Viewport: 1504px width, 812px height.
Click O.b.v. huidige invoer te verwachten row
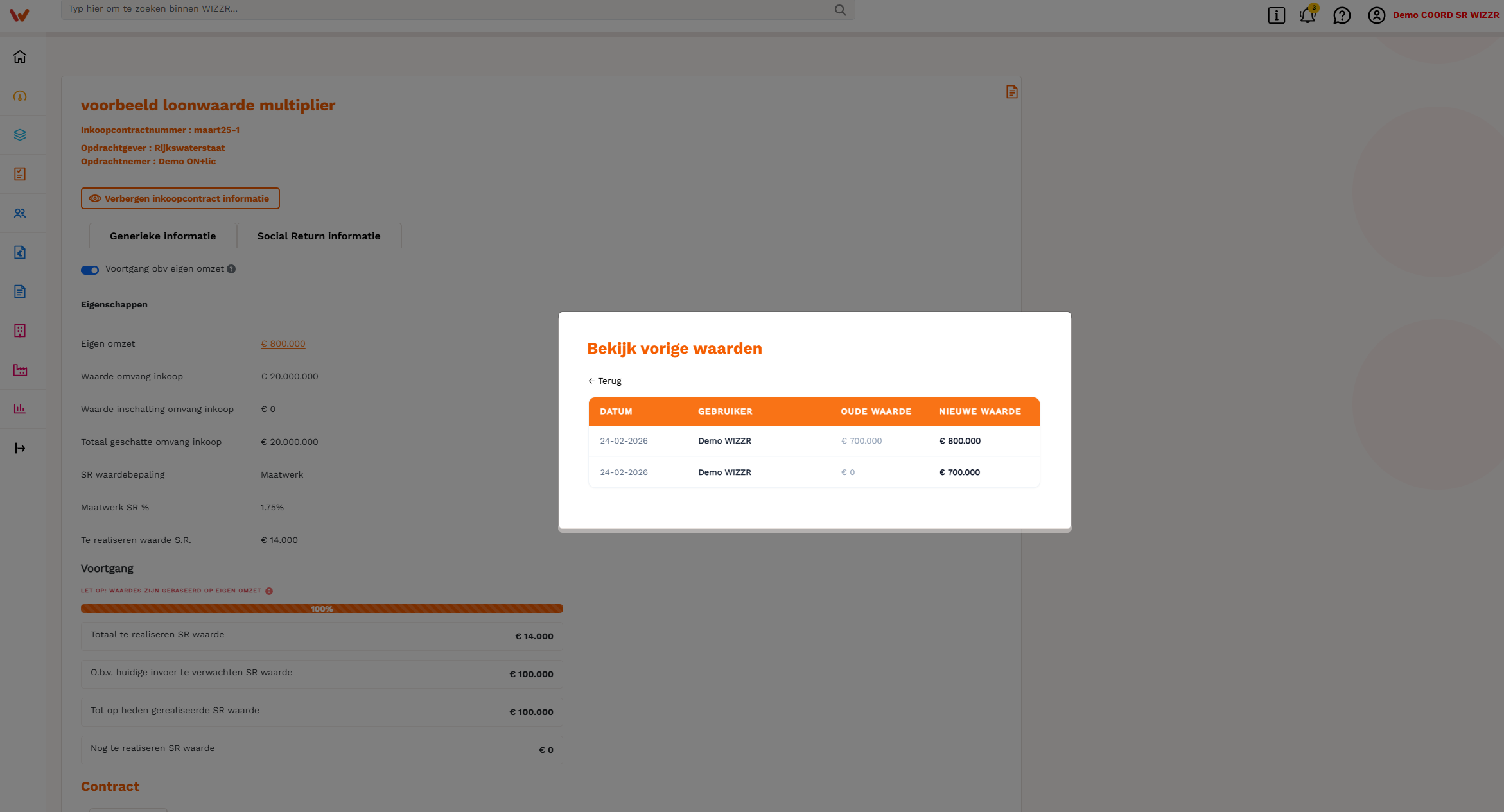click(x=322, y=674)
